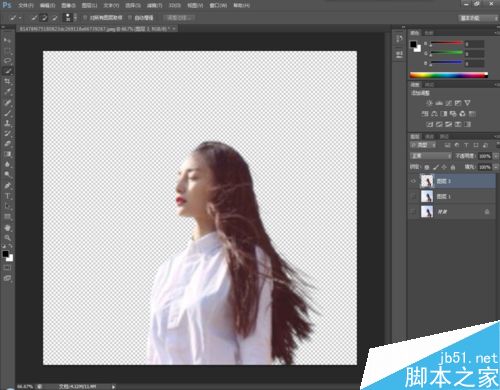Toggle lock all padlock in Layers panel
Screen dimensions: 500x390
pyautogui.click(x=453, y=167)
